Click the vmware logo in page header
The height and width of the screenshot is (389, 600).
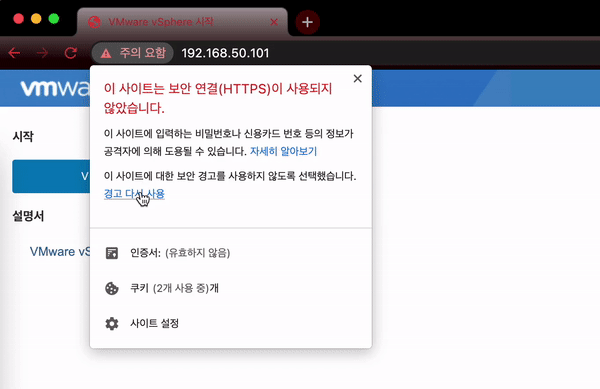coord(55,88)
